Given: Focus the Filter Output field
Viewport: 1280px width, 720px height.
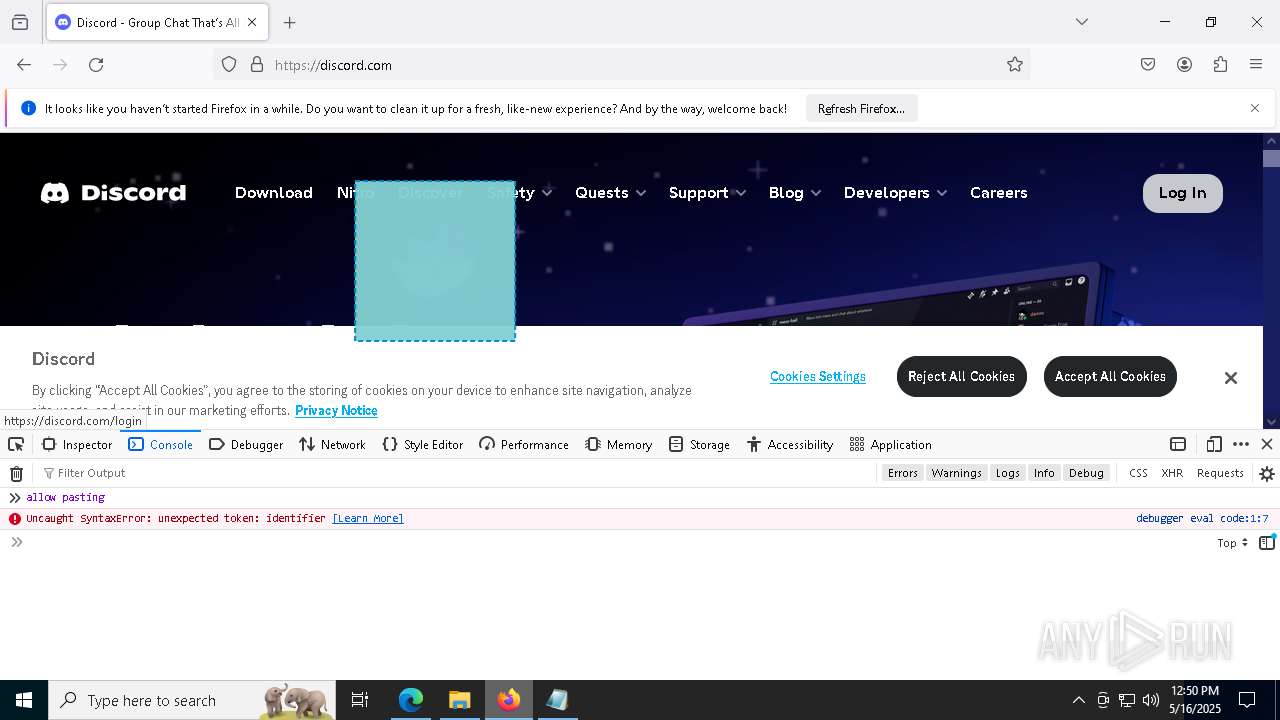Looking at the screenshot, I should pyautogui.click(x=455, y=473).
